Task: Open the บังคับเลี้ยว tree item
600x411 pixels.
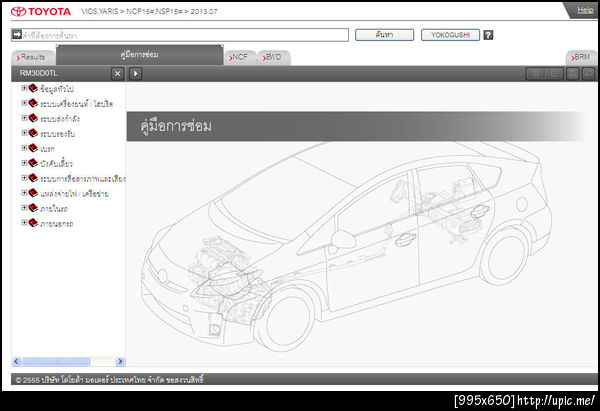Action: (56, 163)
